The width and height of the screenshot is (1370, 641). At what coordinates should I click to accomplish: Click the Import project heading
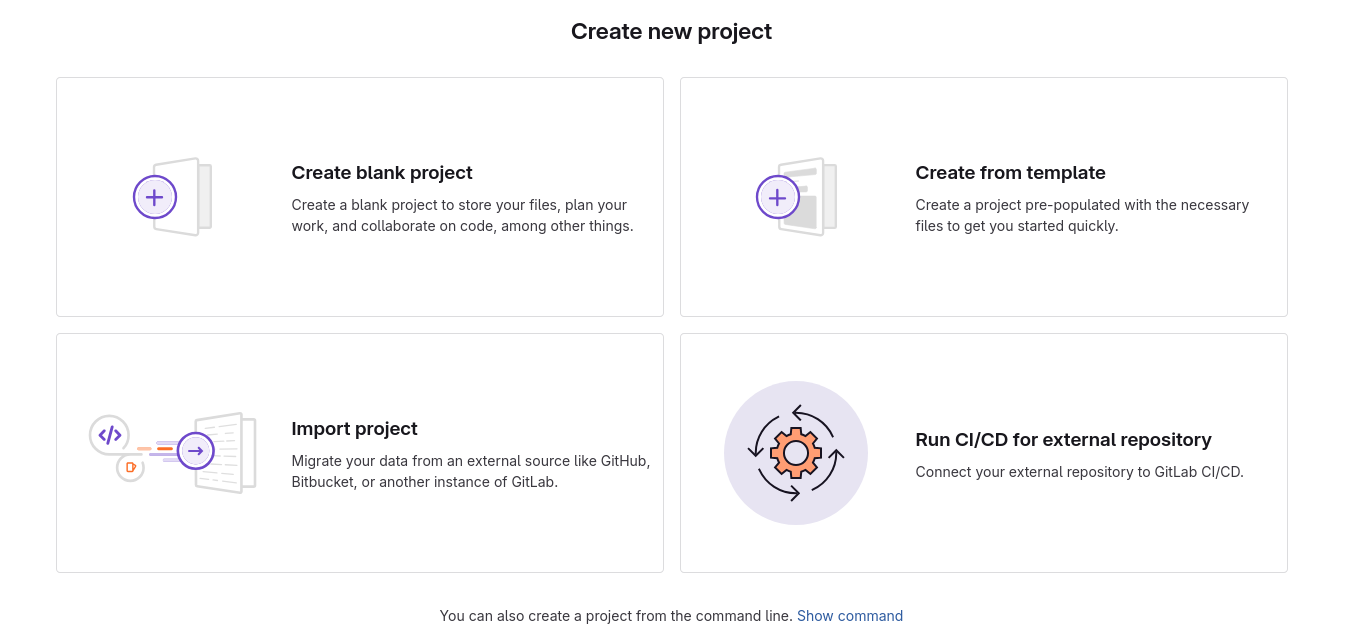click(x=354, y=428)
